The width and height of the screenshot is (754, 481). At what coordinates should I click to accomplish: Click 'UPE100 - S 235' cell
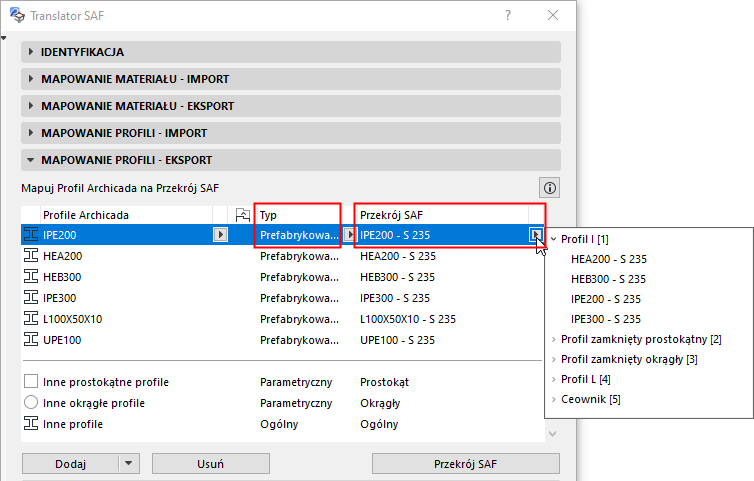point(397,340)
